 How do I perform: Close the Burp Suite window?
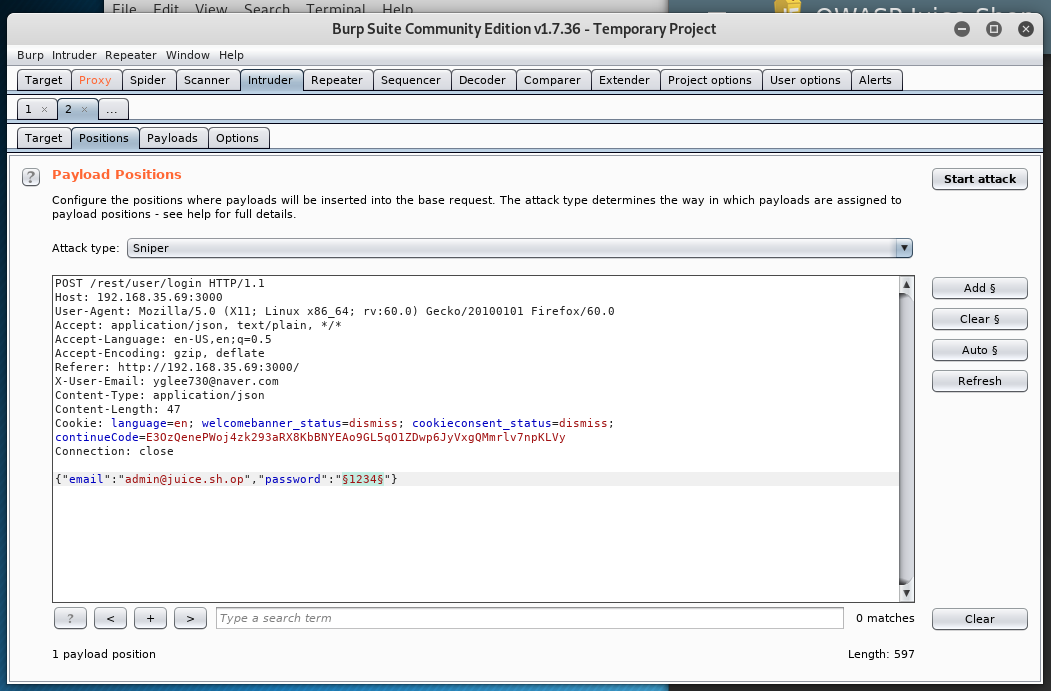point(1026,29)
